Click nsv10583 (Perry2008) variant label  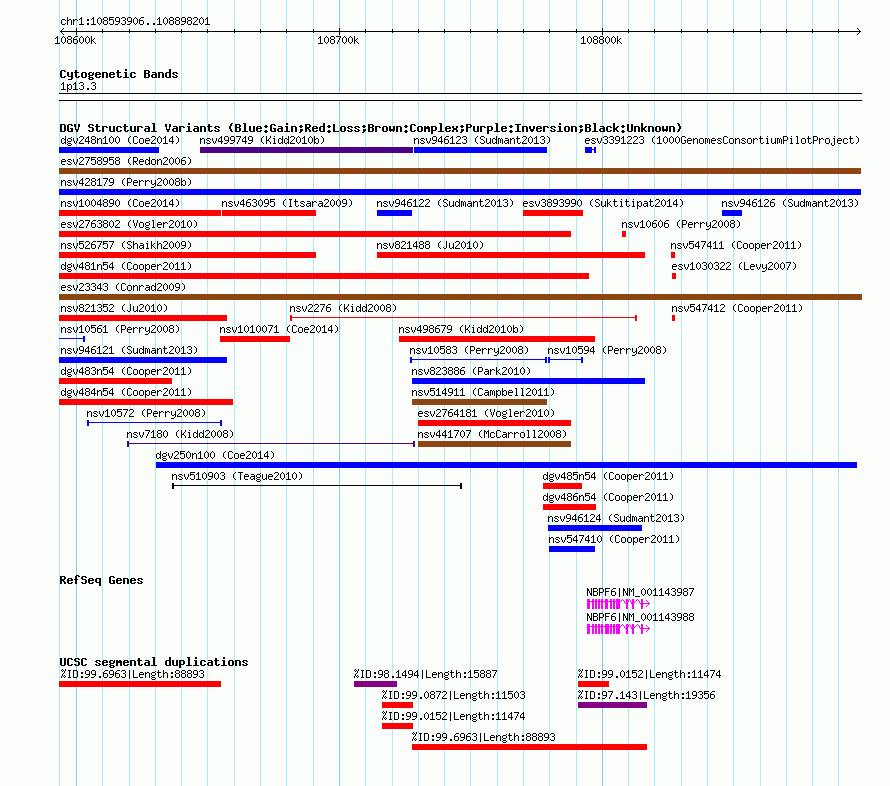pyautogui.click(x=469, y=350)
